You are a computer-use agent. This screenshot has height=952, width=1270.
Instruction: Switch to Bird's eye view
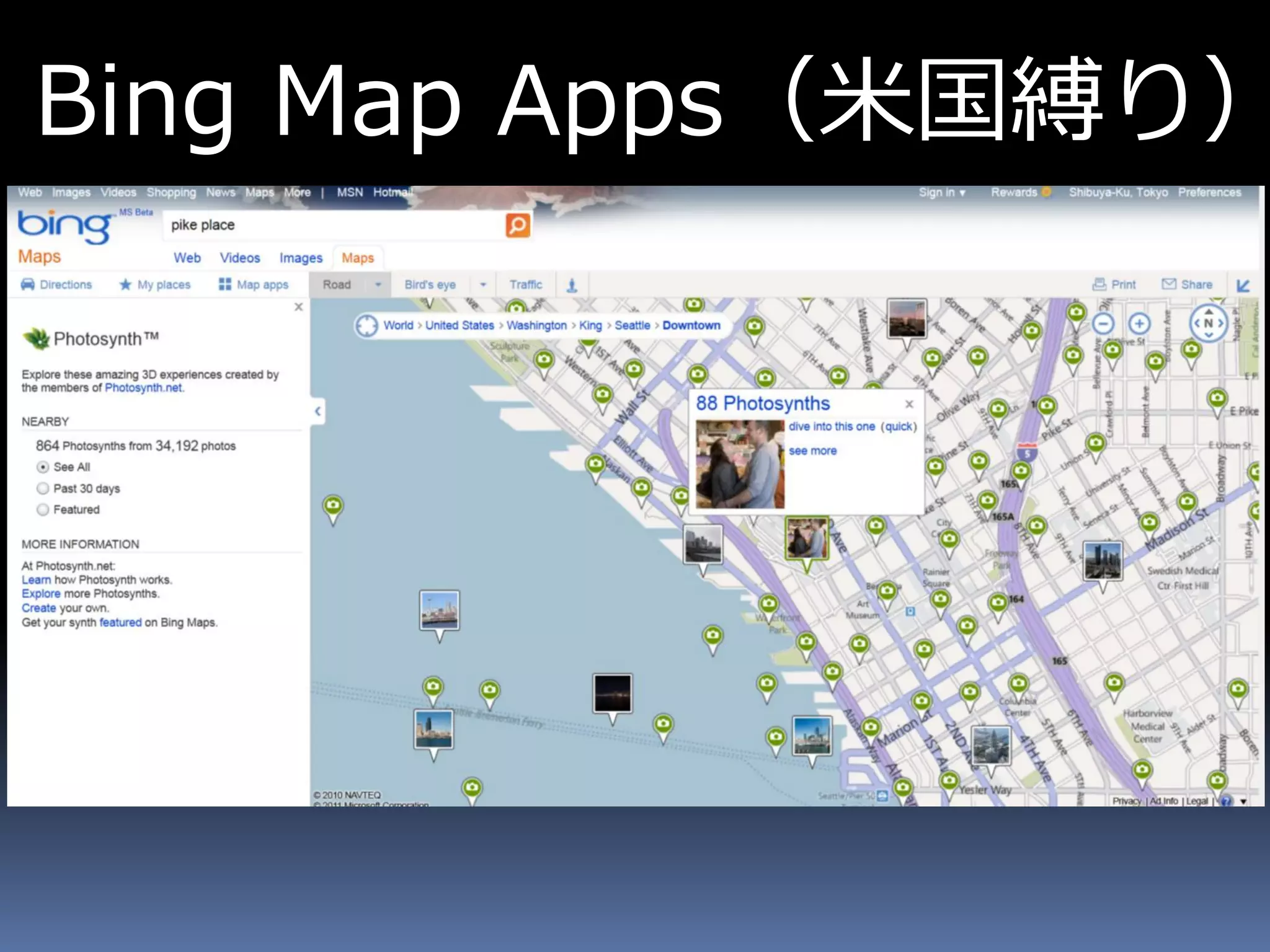430,284
